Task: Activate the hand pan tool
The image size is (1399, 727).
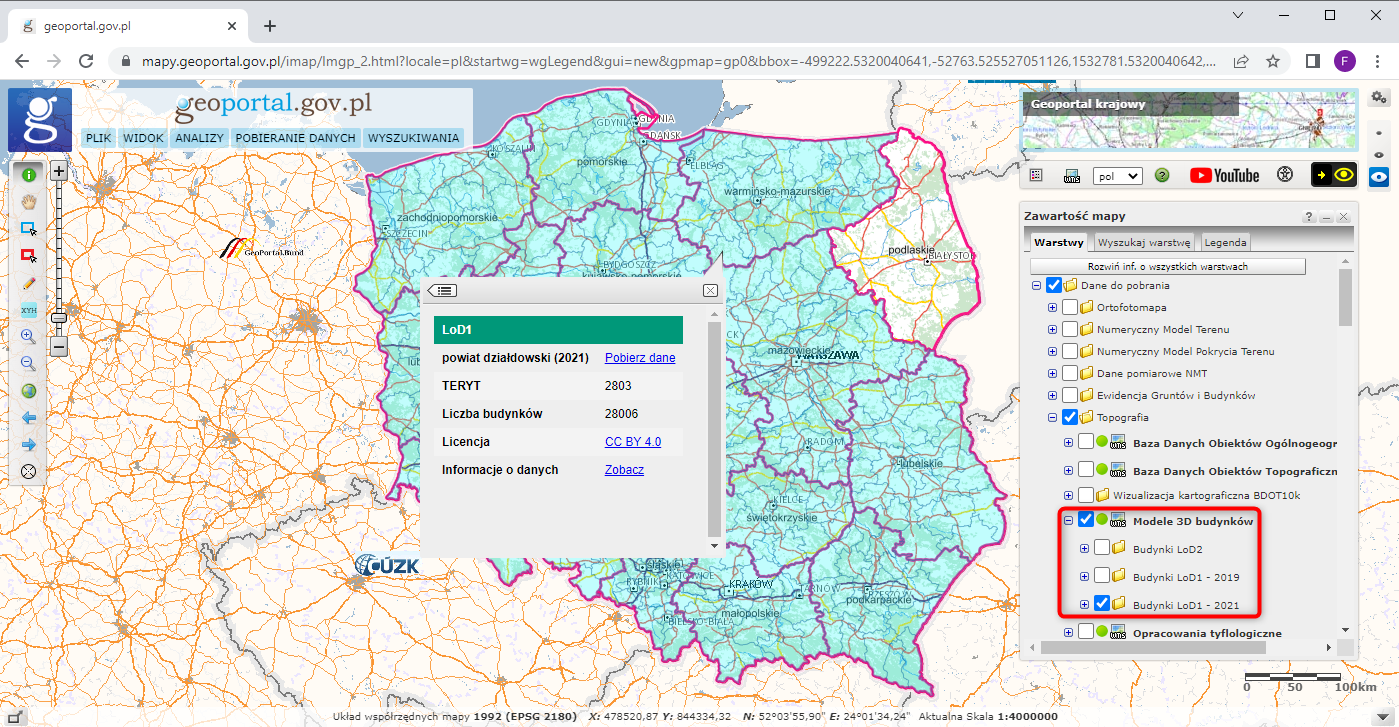Action: click(x=29, y=201)
